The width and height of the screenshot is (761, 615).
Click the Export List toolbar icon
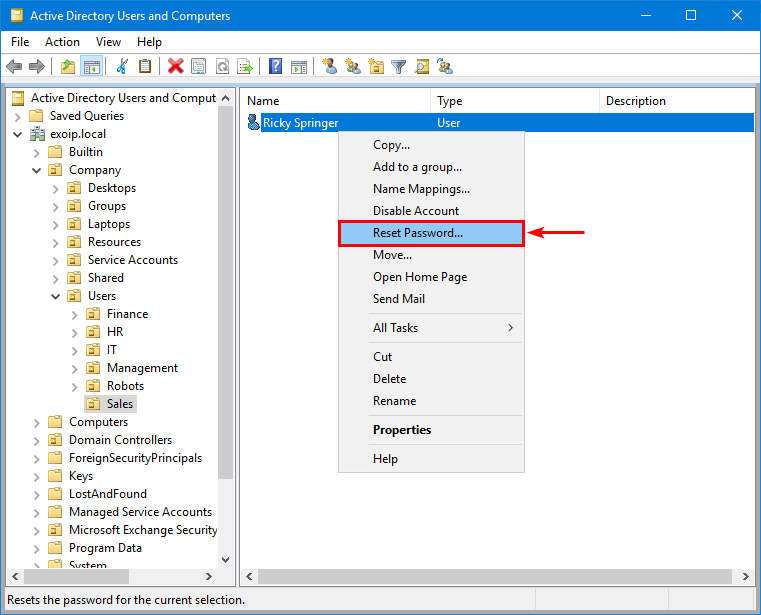pos(245,66)
